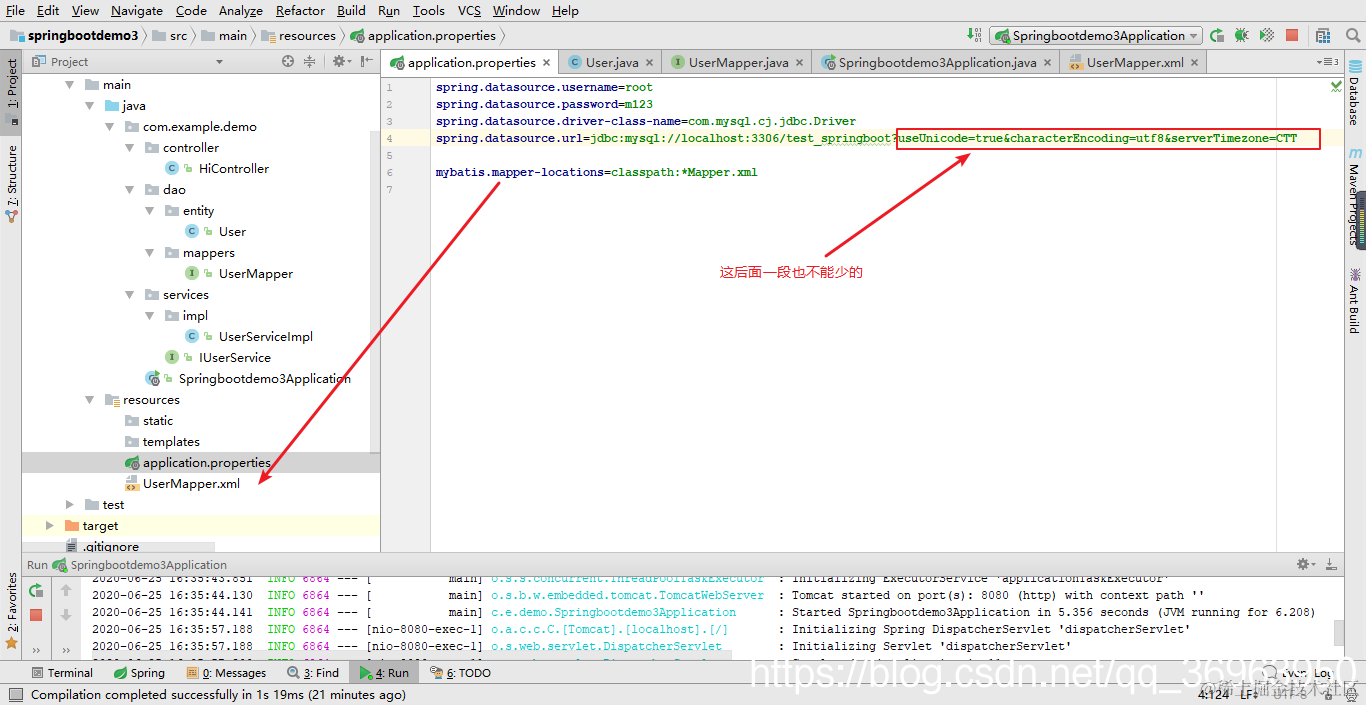
Task: Open the 6: TODO tool window
Action: [x=461, y=673]
